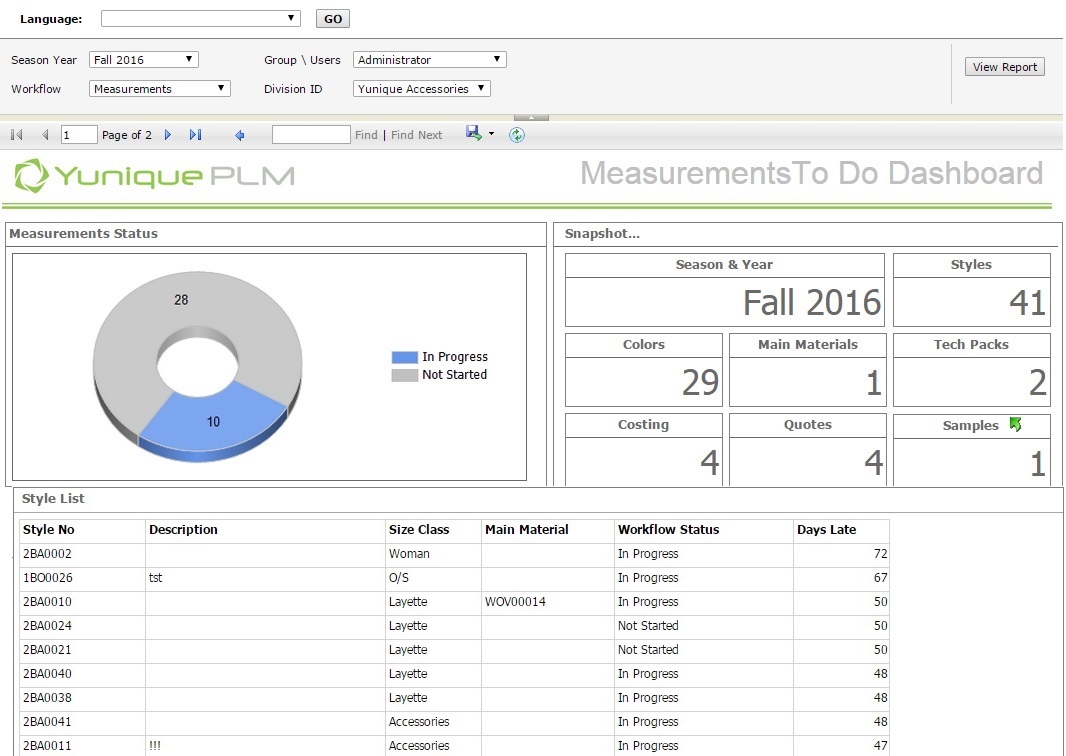Image resolution: width=1066 pixels, height=756 pixels.
Task: Click the Find Next link
Action: [416, 135]
